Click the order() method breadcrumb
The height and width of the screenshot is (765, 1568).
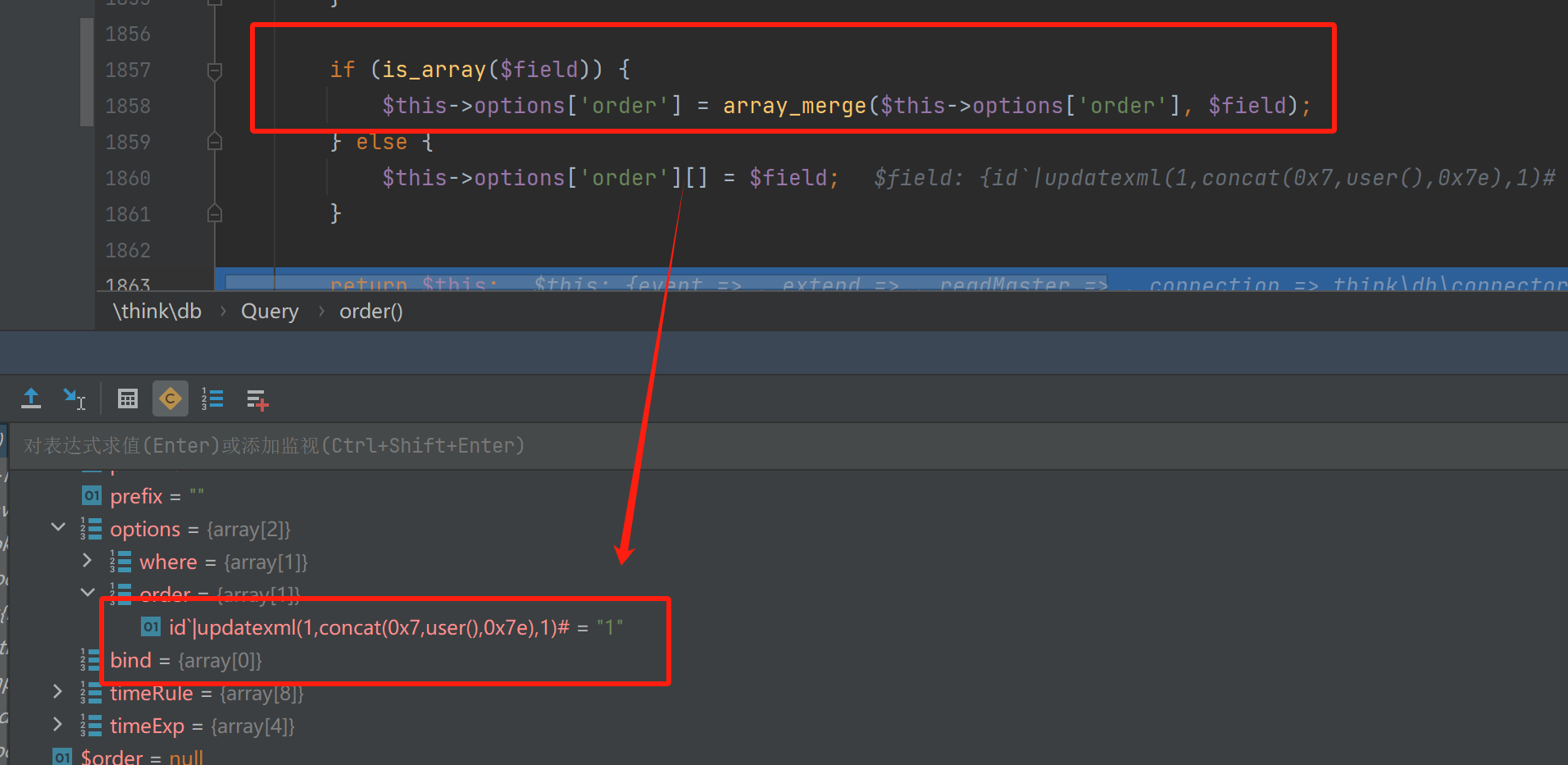pyautogui.click(x=370, y=312)
